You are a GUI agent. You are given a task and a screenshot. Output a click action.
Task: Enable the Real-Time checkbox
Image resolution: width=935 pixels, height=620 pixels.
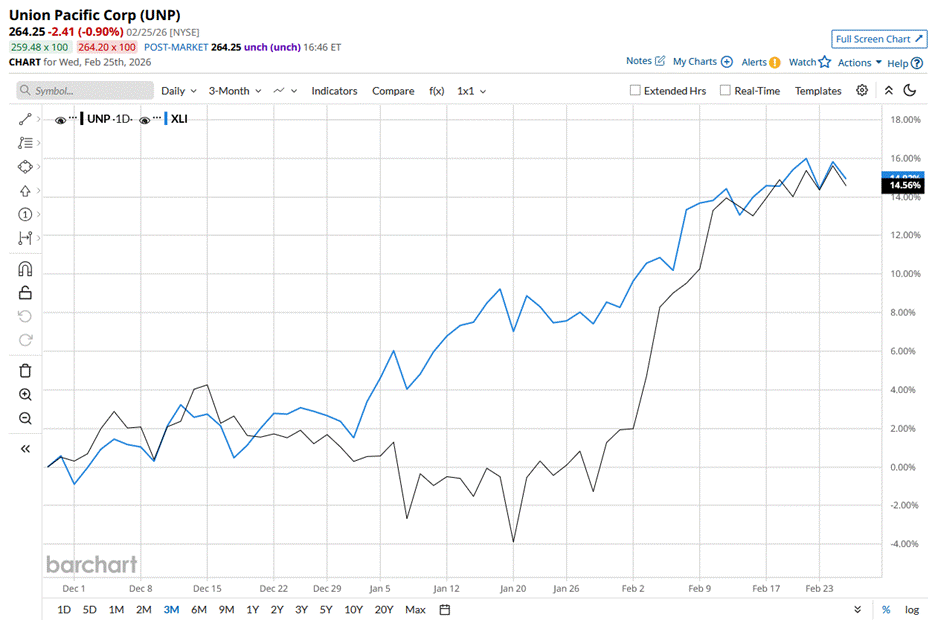click(x=725, y=90)
